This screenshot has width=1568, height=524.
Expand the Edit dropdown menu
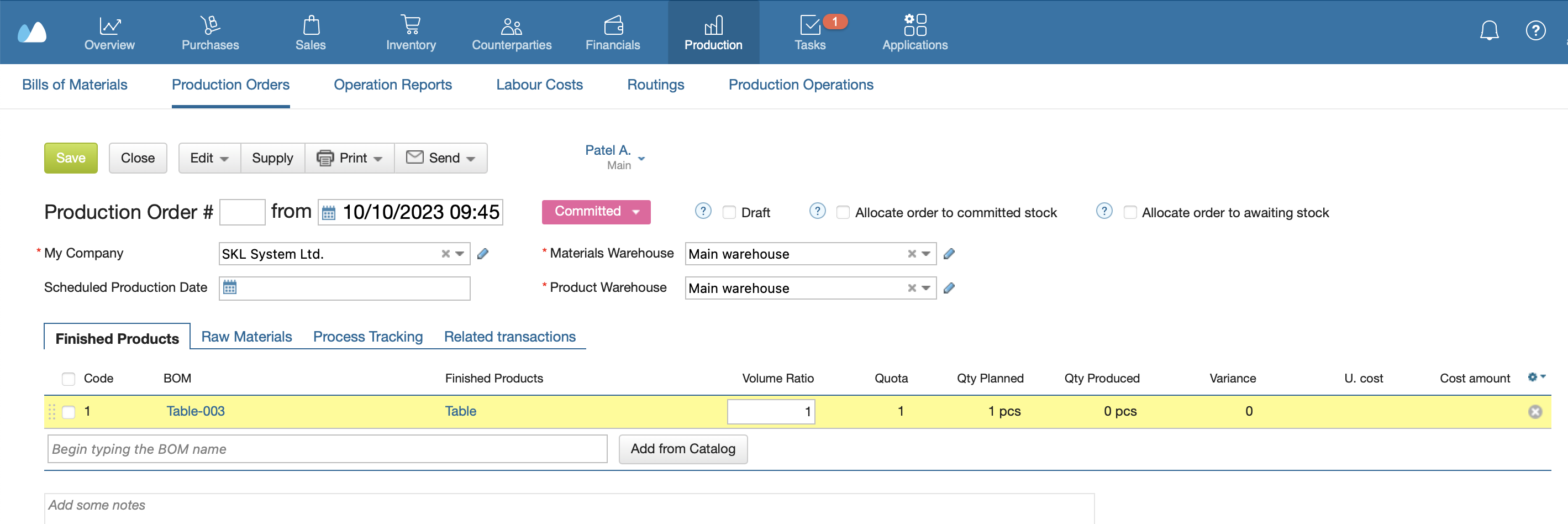[209, 159]
